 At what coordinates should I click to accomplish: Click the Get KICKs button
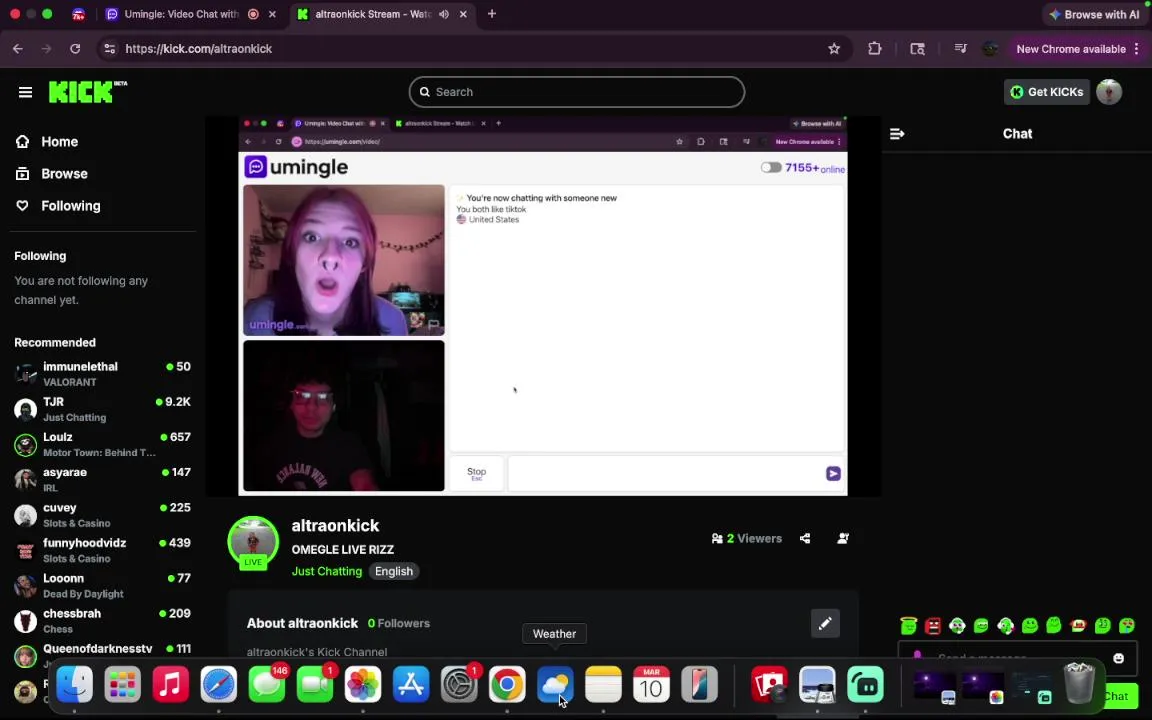coord(1046,92)
